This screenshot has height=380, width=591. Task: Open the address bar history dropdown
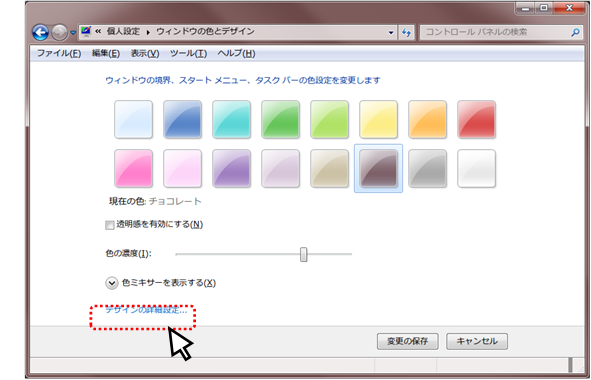[x=391, y=32]
